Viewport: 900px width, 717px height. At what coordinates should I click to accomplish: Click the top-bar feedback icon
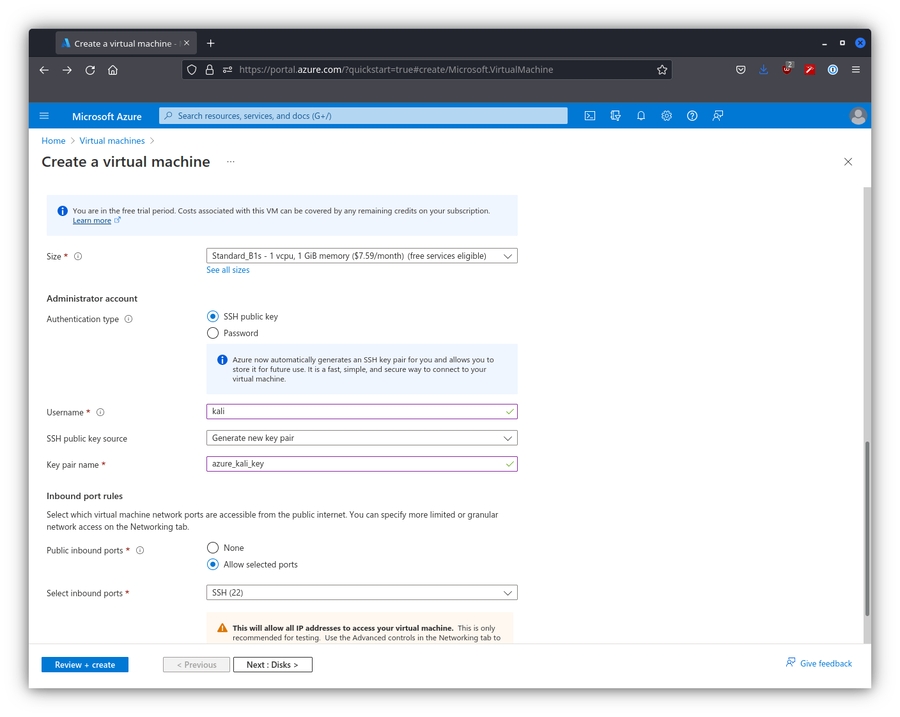click(718, 116)
